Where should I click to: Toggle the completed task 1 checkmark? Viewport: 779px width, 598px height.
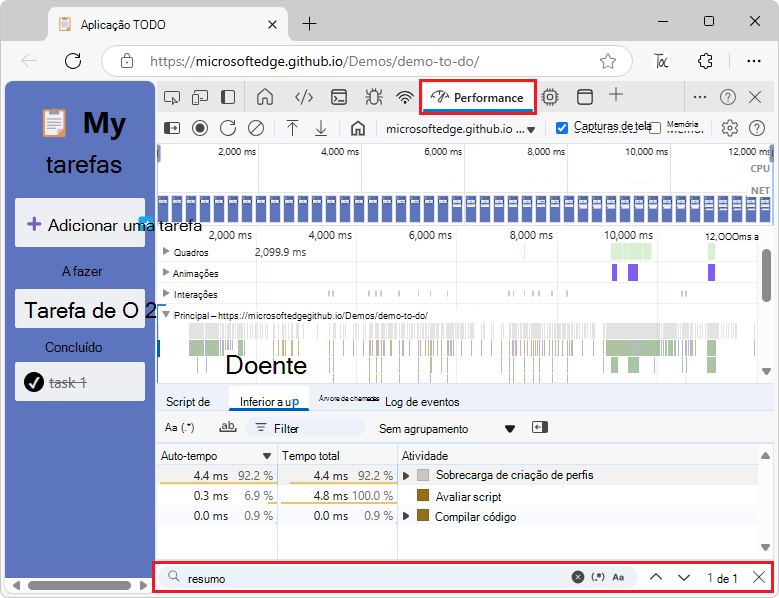33,382
